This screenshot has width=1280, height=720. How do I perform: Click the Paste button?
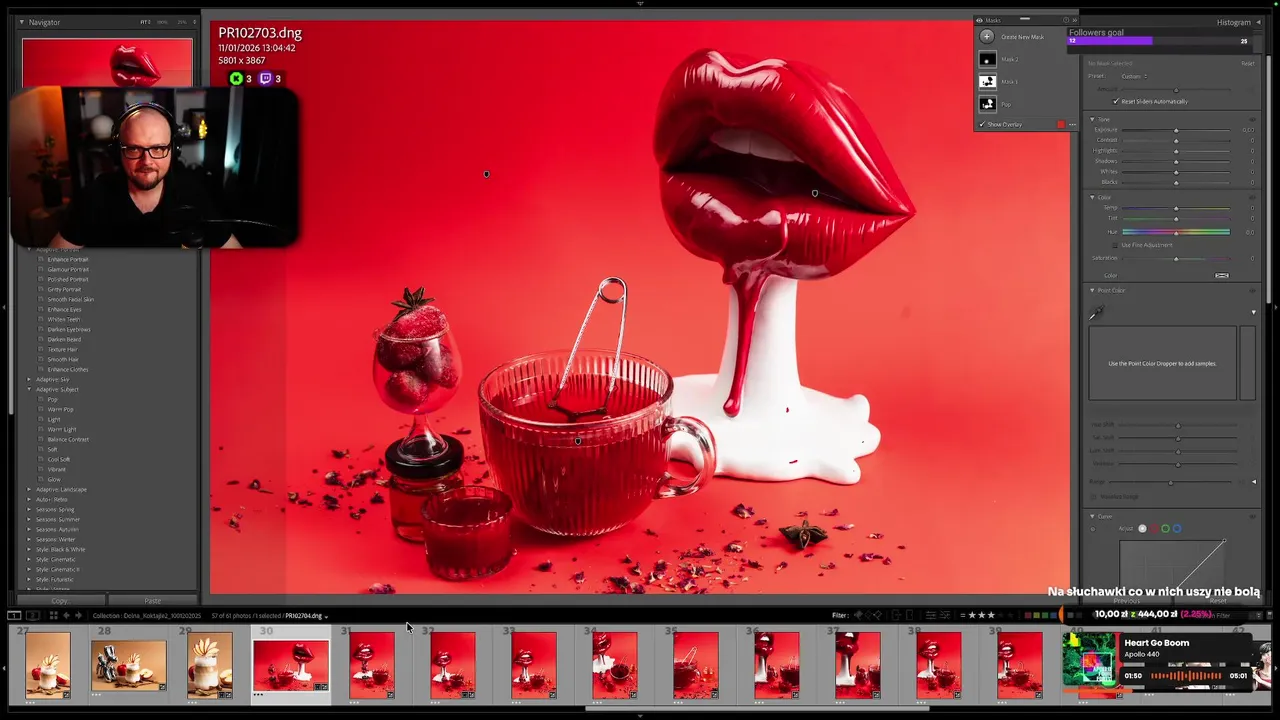152,601
